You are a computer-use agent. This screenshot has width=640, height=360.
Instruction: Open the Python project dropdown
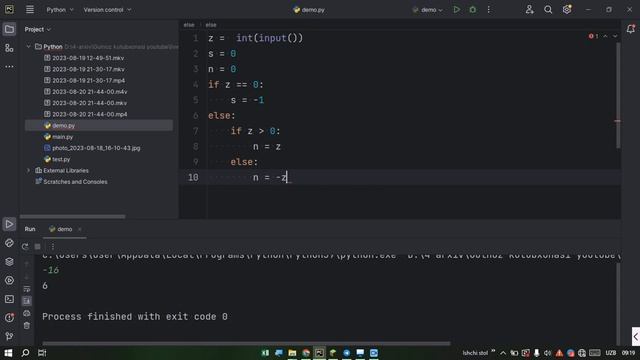coord(60,9)
